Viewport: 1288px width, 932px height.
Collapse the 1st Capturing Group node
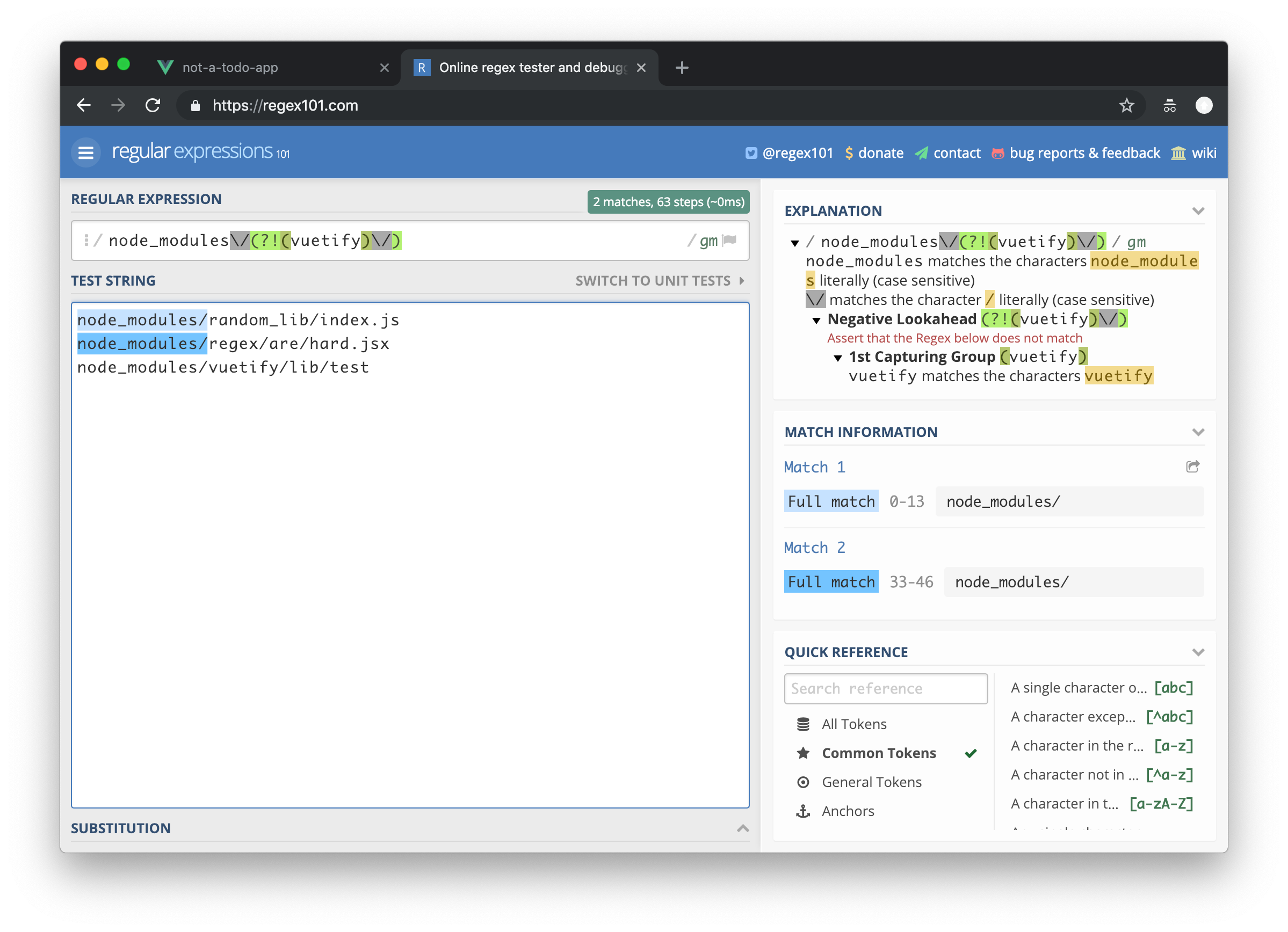click(x=838, y=358)
